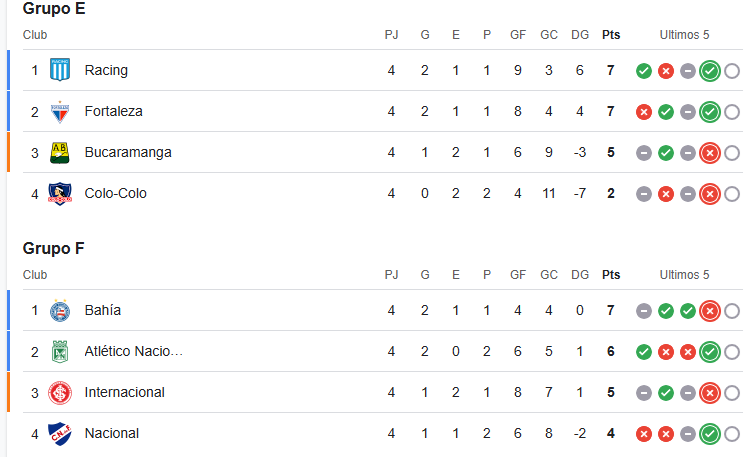Click Bahía's highlighted latest loss icon
The width and height of the screenshot is (756, 457).
click(x=710, y=311)
